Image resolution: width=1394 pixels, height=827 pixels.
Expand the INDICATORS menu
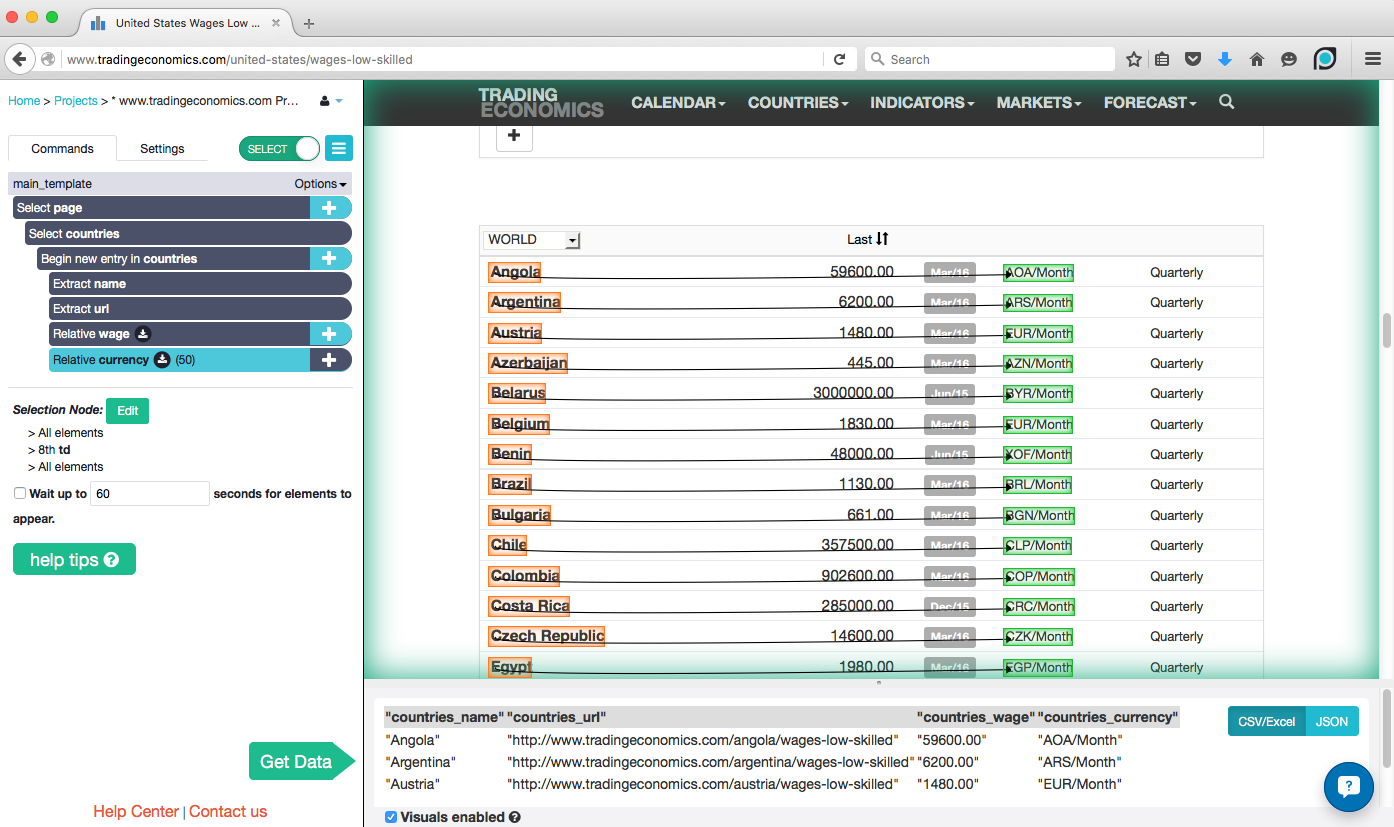[922, 102]
